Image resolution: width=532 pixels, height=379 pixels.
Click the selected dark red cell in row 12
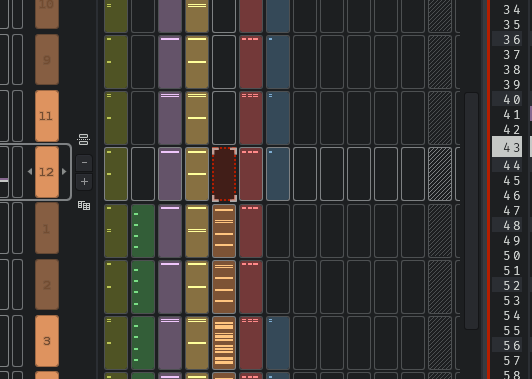224,174
